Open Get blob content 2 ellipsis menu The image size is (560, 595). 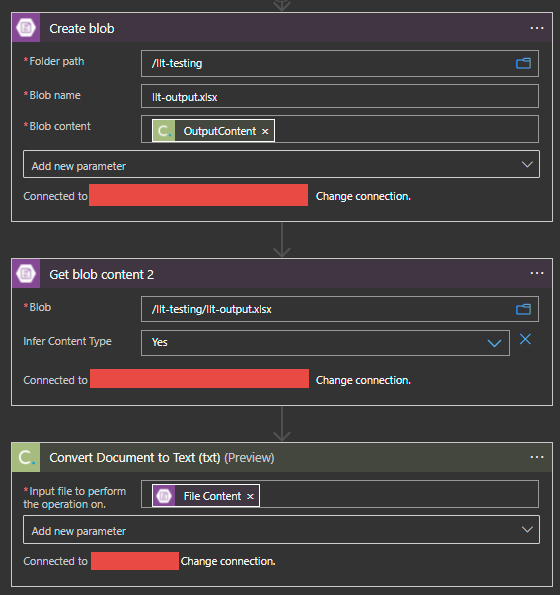537,273
